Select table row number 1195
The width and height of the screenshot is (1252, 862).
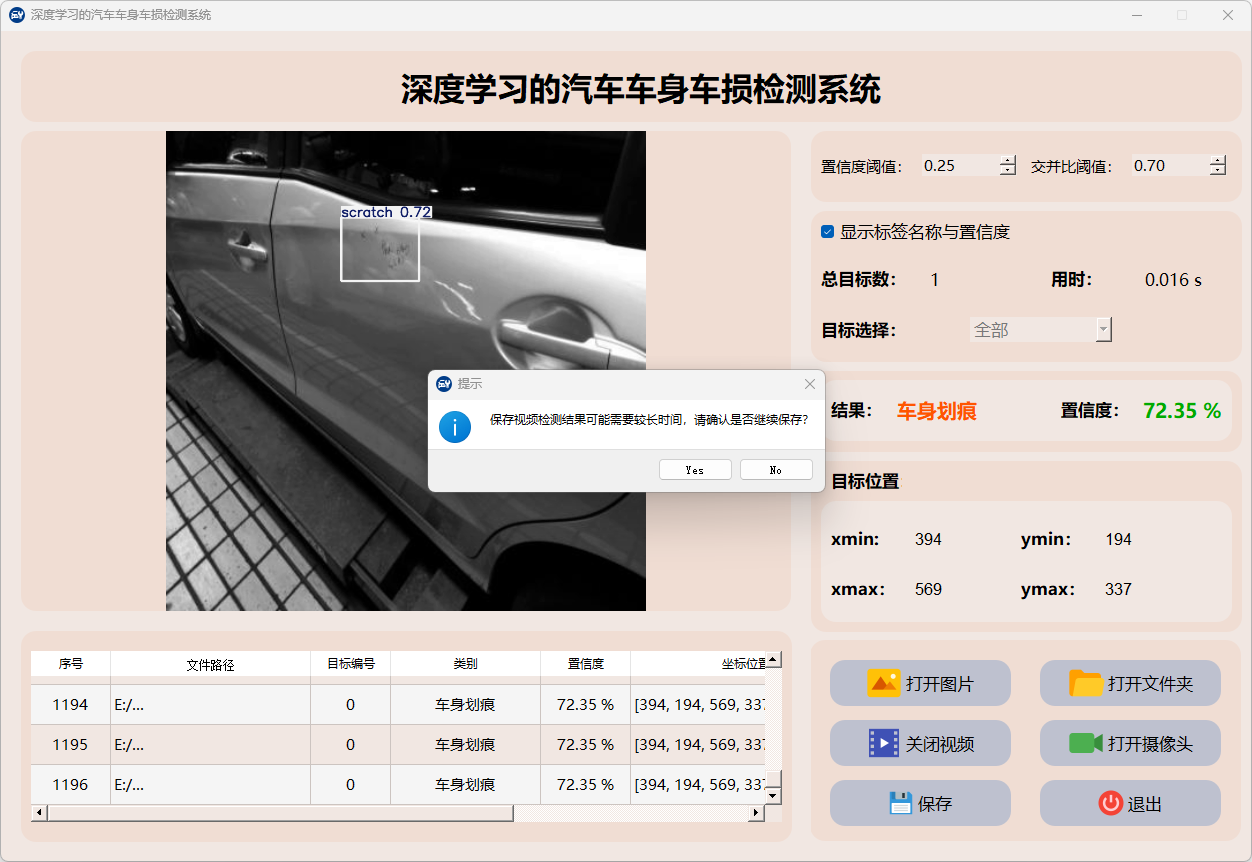pos(70,745)
